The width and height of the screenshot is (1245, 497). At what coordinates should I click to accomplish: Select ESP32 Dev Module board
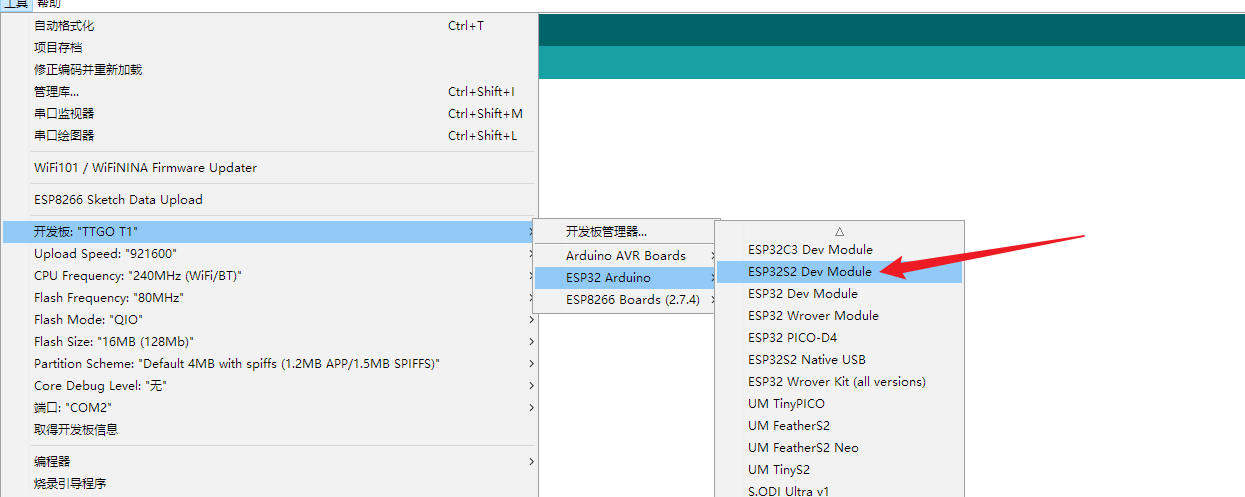tap(840, 294)
